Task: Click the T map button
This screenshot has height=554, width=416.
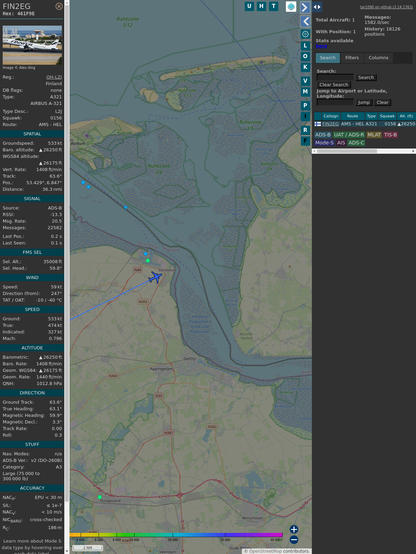Action: pyautogui.click(x=273, y=6)
